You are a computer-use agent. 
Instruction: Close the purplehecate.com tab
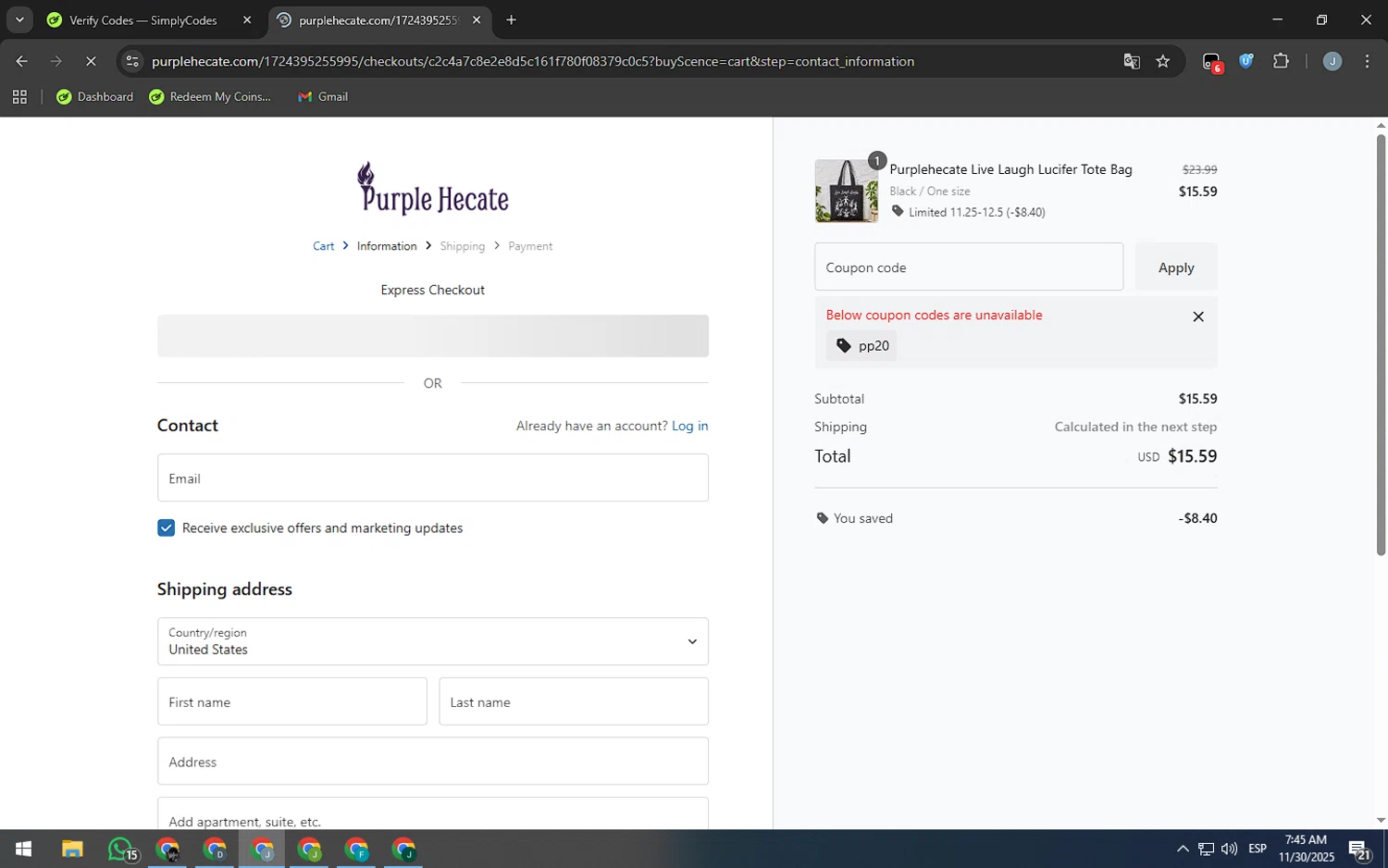tap(477, 19)
